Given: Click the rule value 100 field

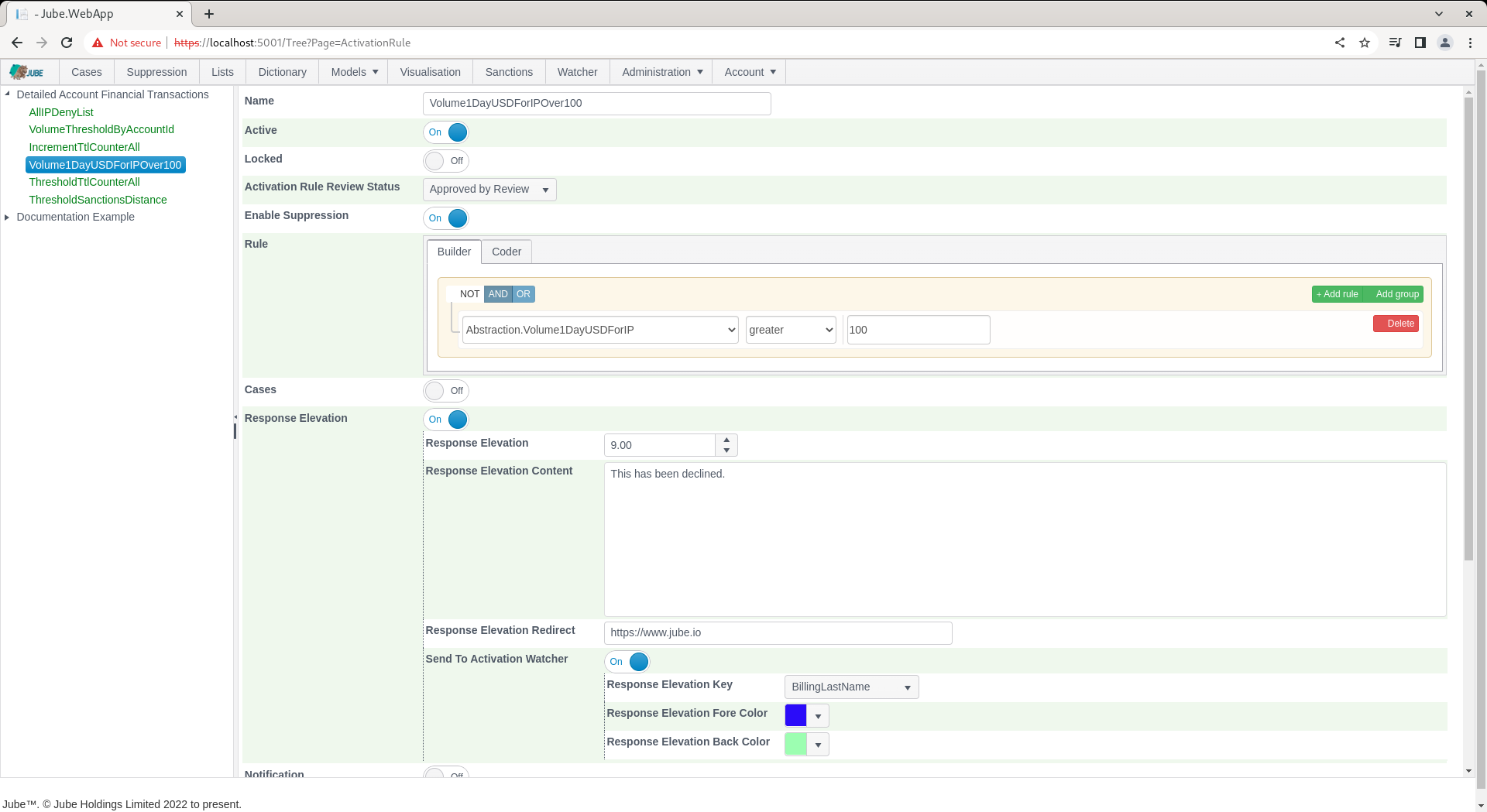Looking at the screenshot, I should pyautogui.click(x=919, y=330).
